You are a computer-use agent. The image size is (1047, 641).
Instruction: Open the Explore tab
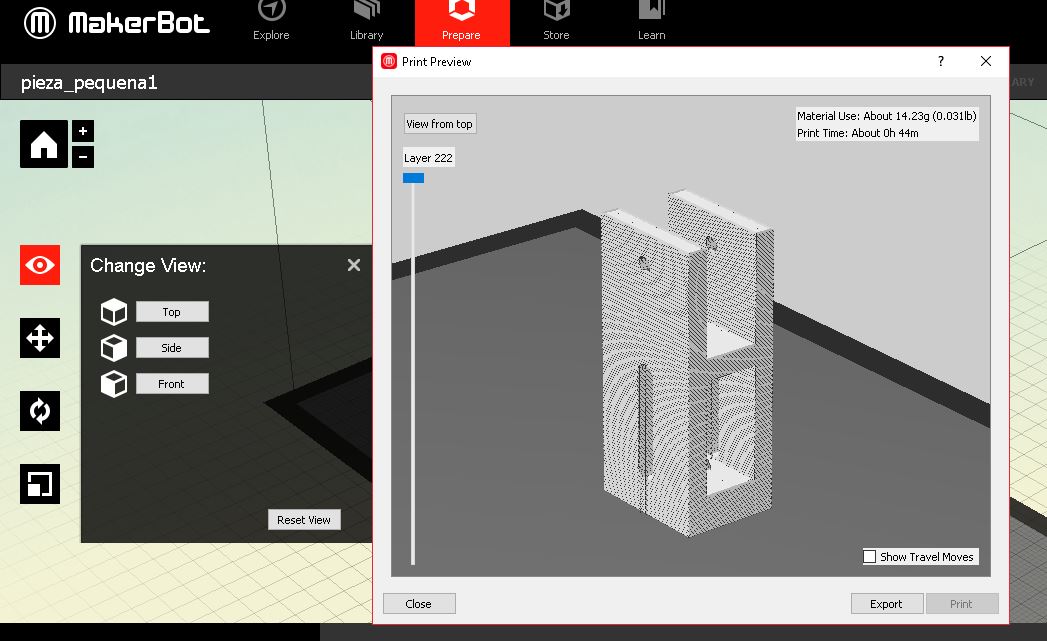271,22
